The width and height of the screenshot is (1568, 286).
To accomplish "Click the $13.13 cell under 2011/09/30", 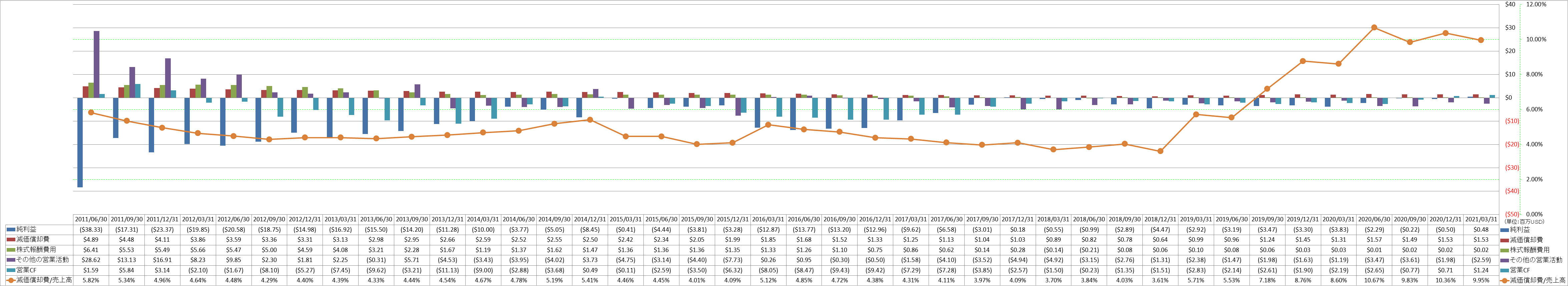I will click(127, 260).
